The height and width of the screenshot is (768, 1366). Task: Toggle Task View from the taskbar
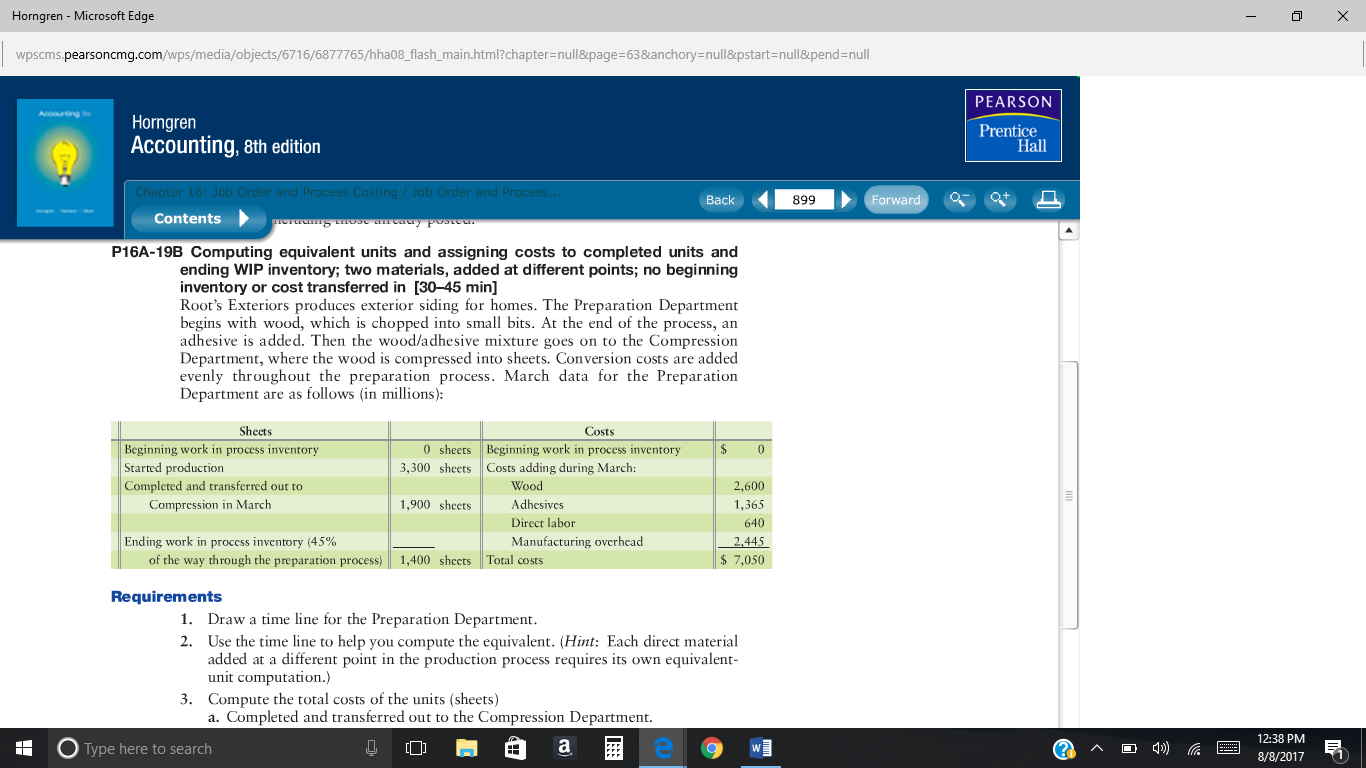[x=415, y=747]
